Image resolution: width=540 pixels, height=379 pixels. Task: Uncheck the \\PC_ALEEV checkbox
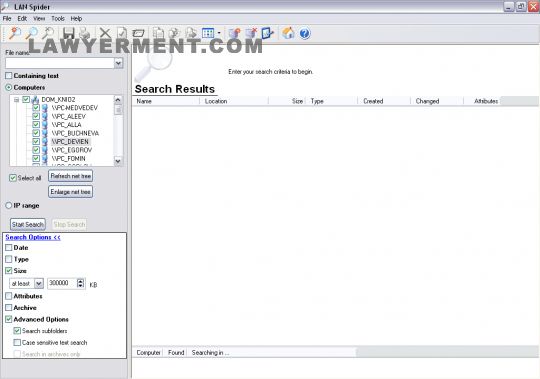[x=36, y=116]
